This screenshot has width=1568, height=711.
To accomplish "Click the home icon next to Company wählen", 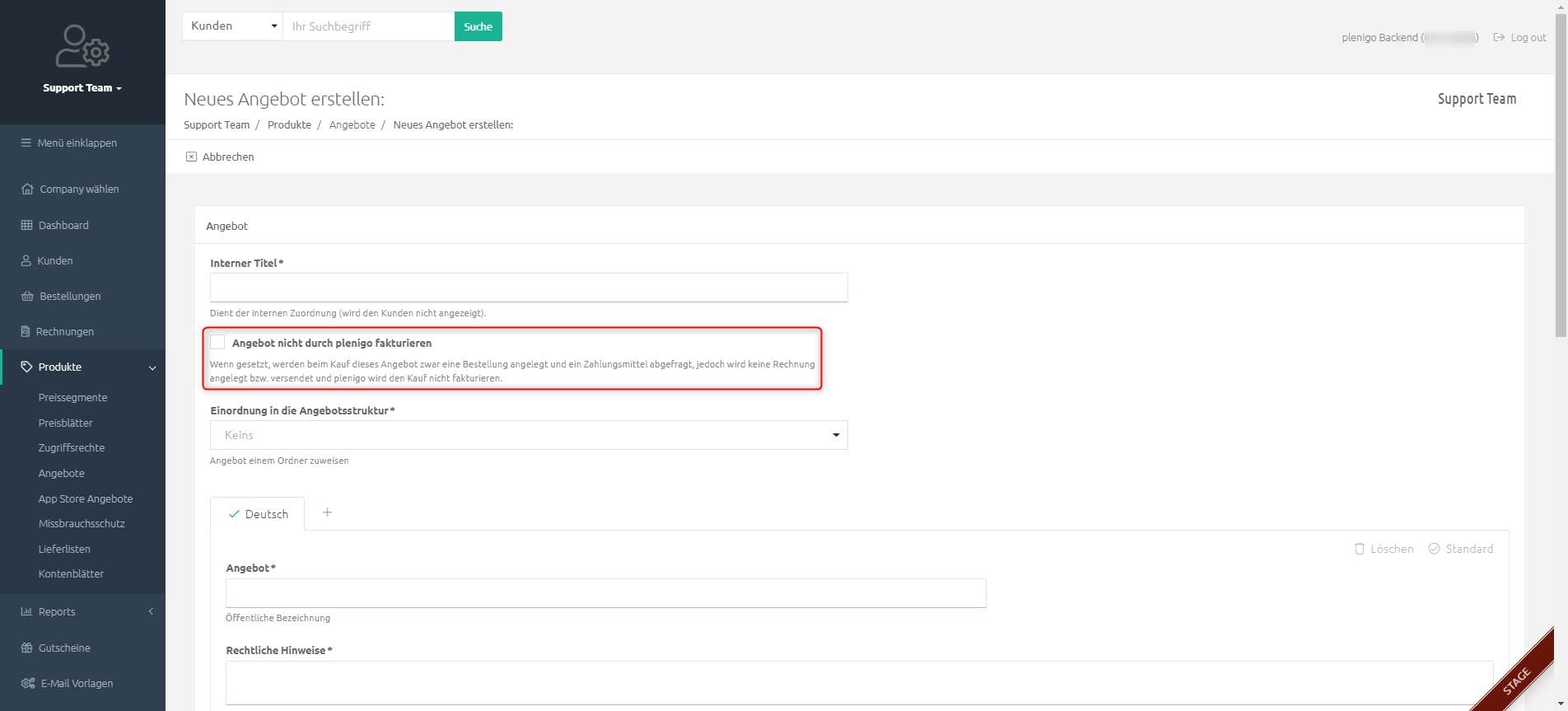I will click(27, 189).
